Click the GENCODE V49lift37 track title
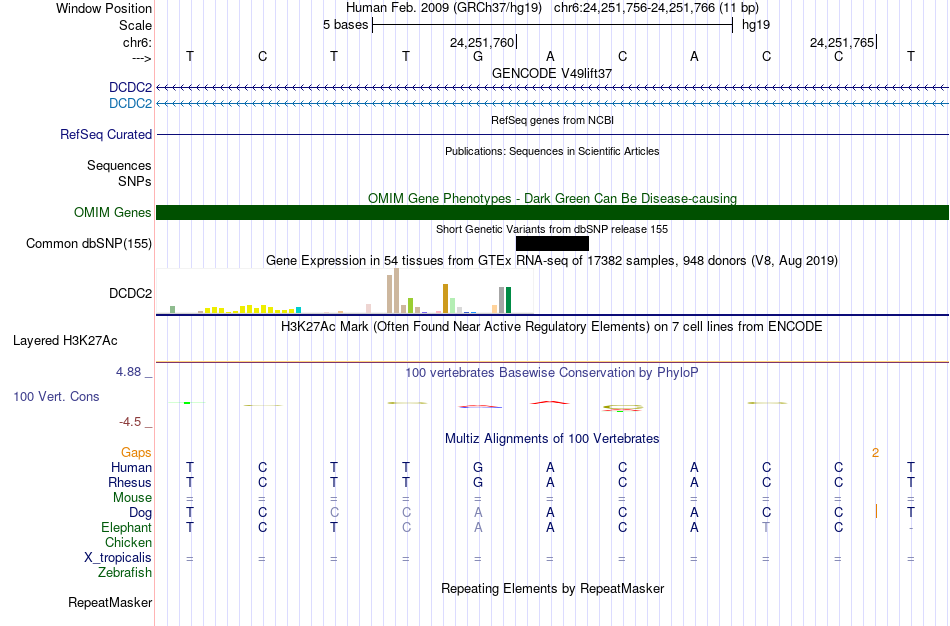 point(552,73)
